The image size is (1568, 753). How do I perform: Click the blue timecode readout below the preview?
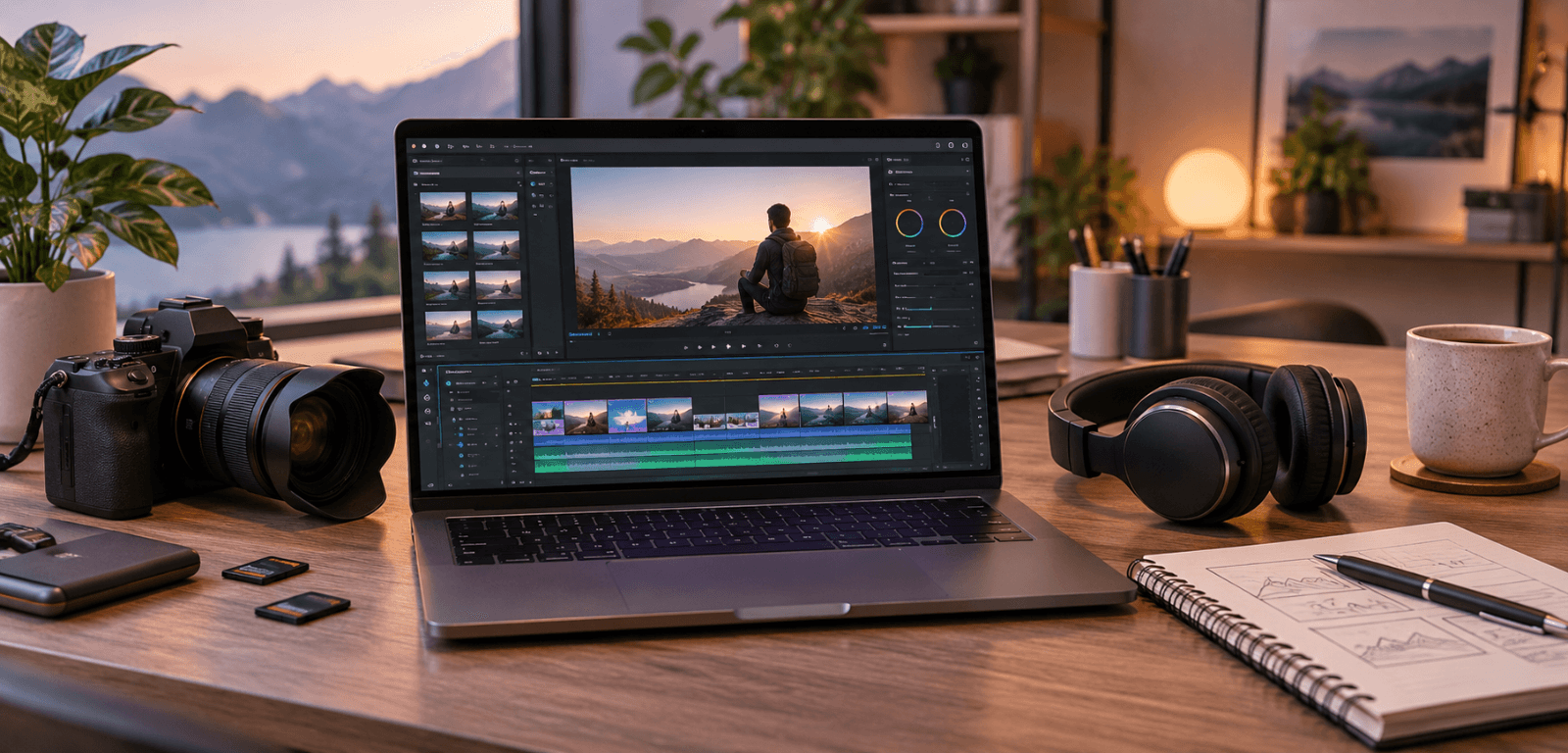(x=580, y=334)
